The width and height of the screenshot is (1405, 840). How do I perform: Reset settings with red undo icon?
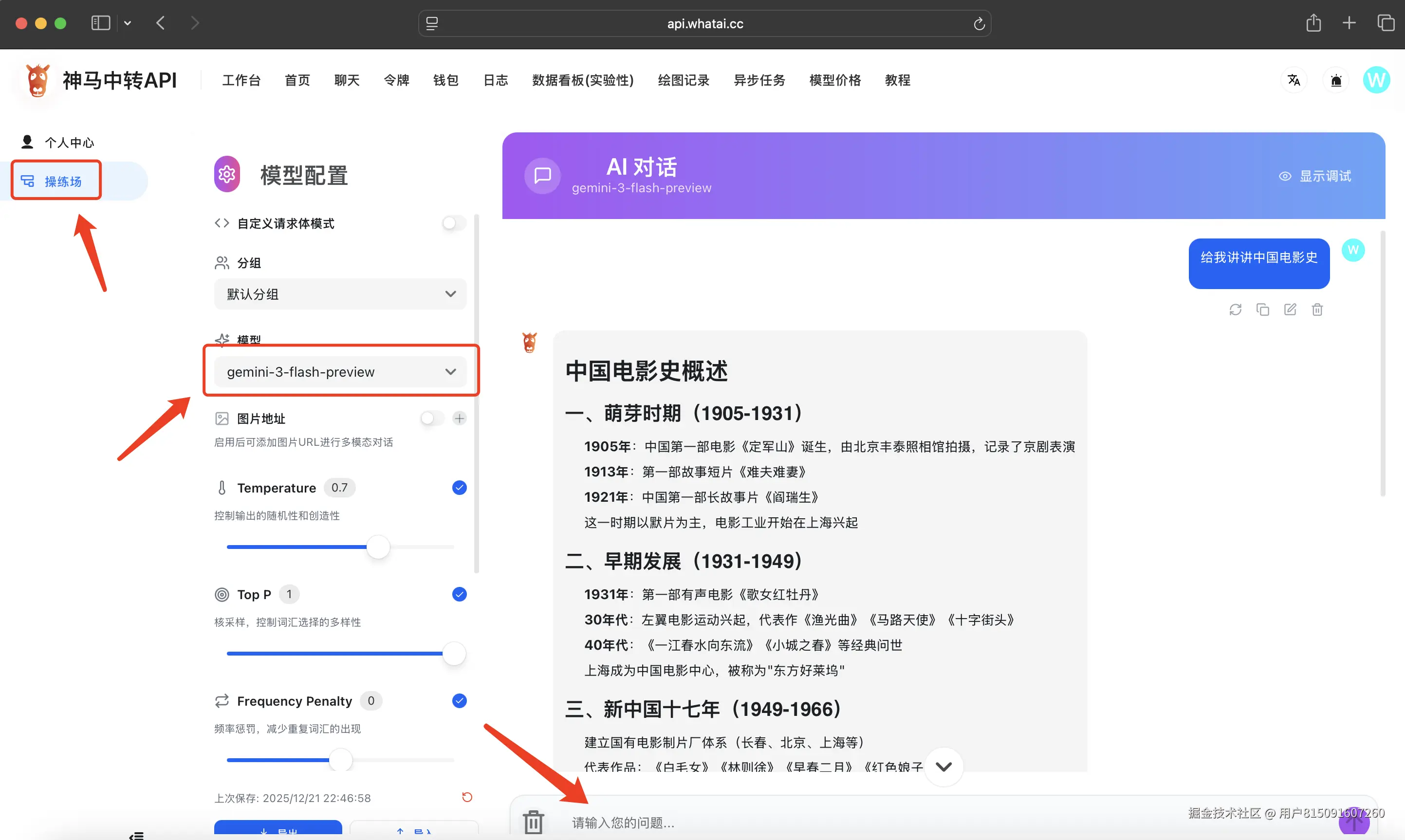pyautogui.click(x=466, y=797)
